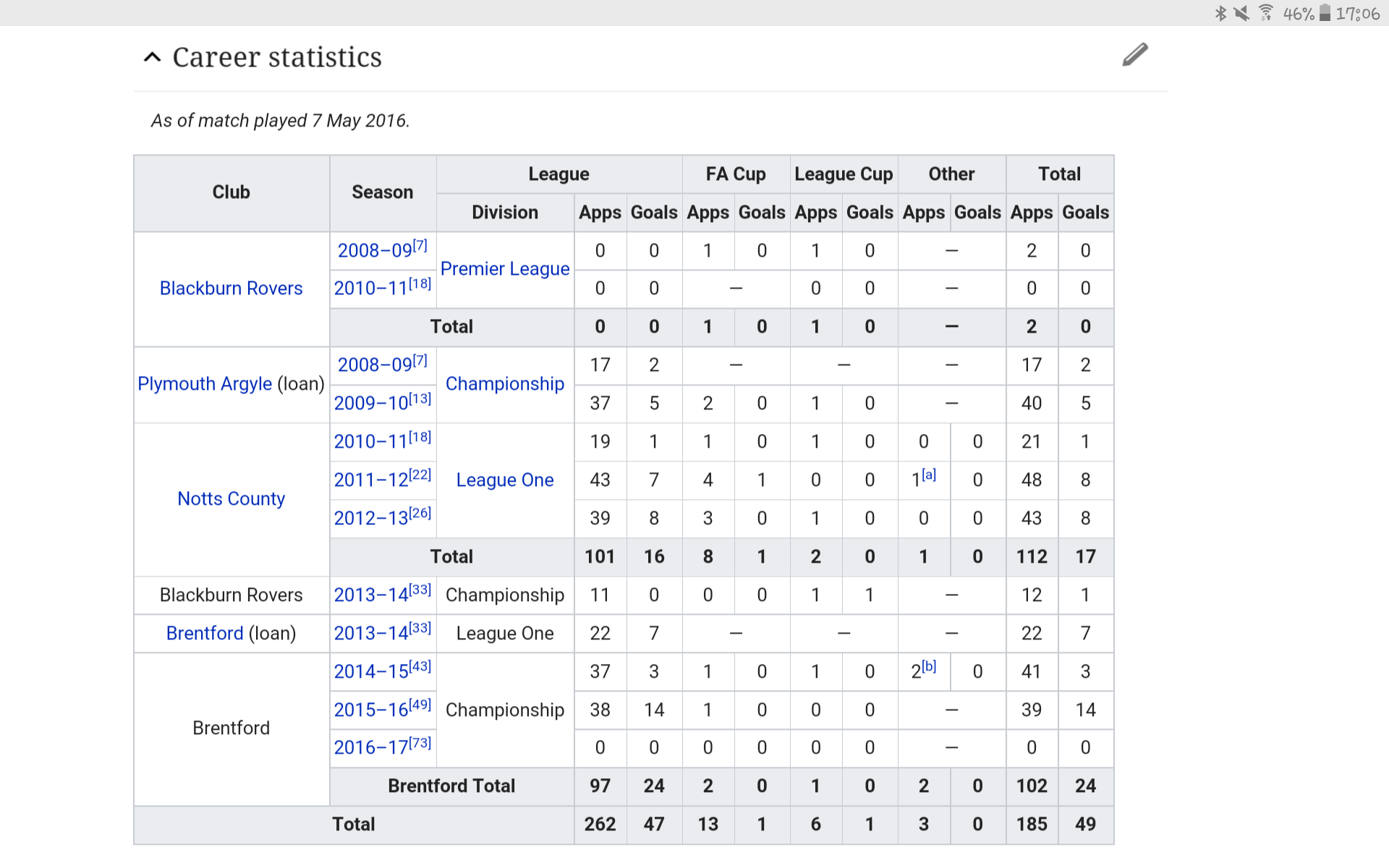Tap the Notts County total apps 112
Image resolution: width=1389 pixels, height=868 pixels.
1032,556
